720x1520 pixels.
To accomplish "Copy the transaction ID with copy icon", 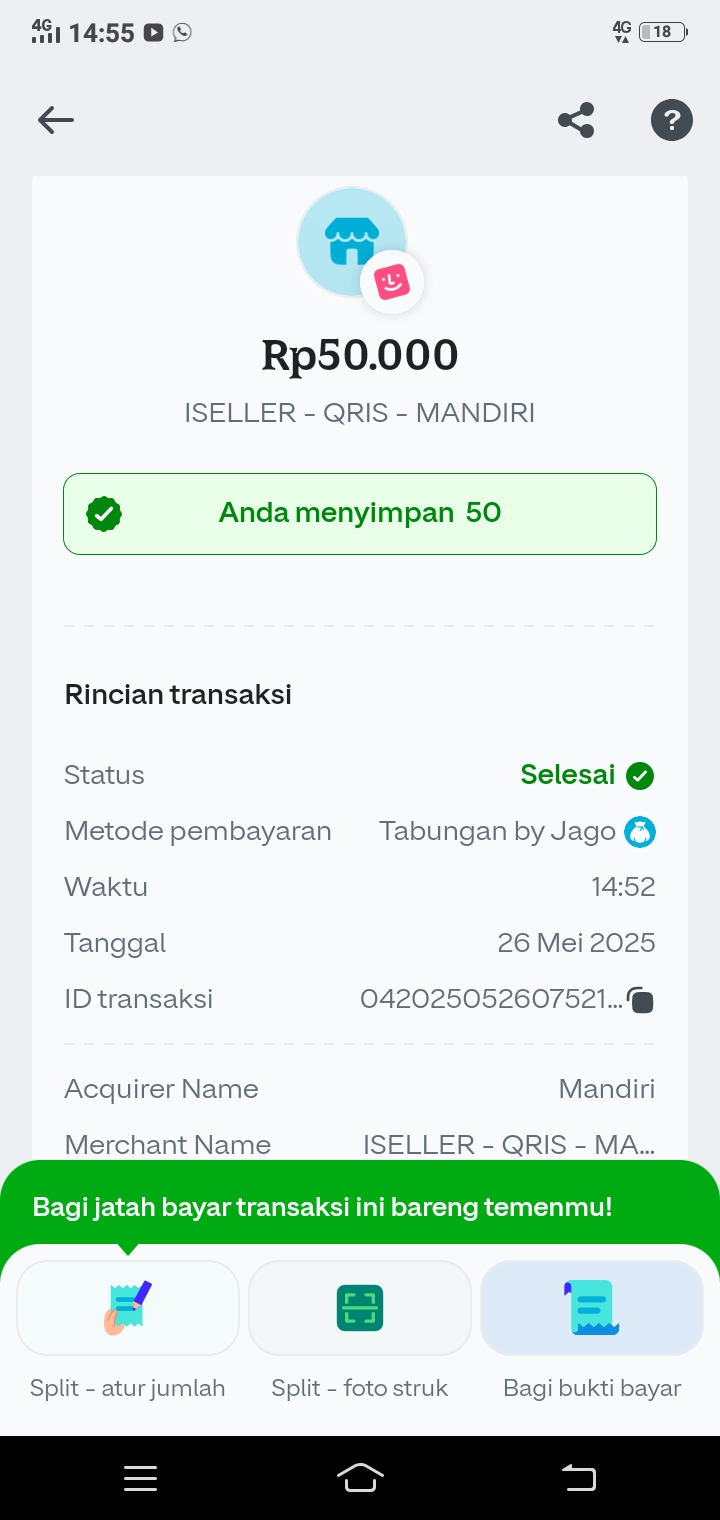I will coord(641,1000).
